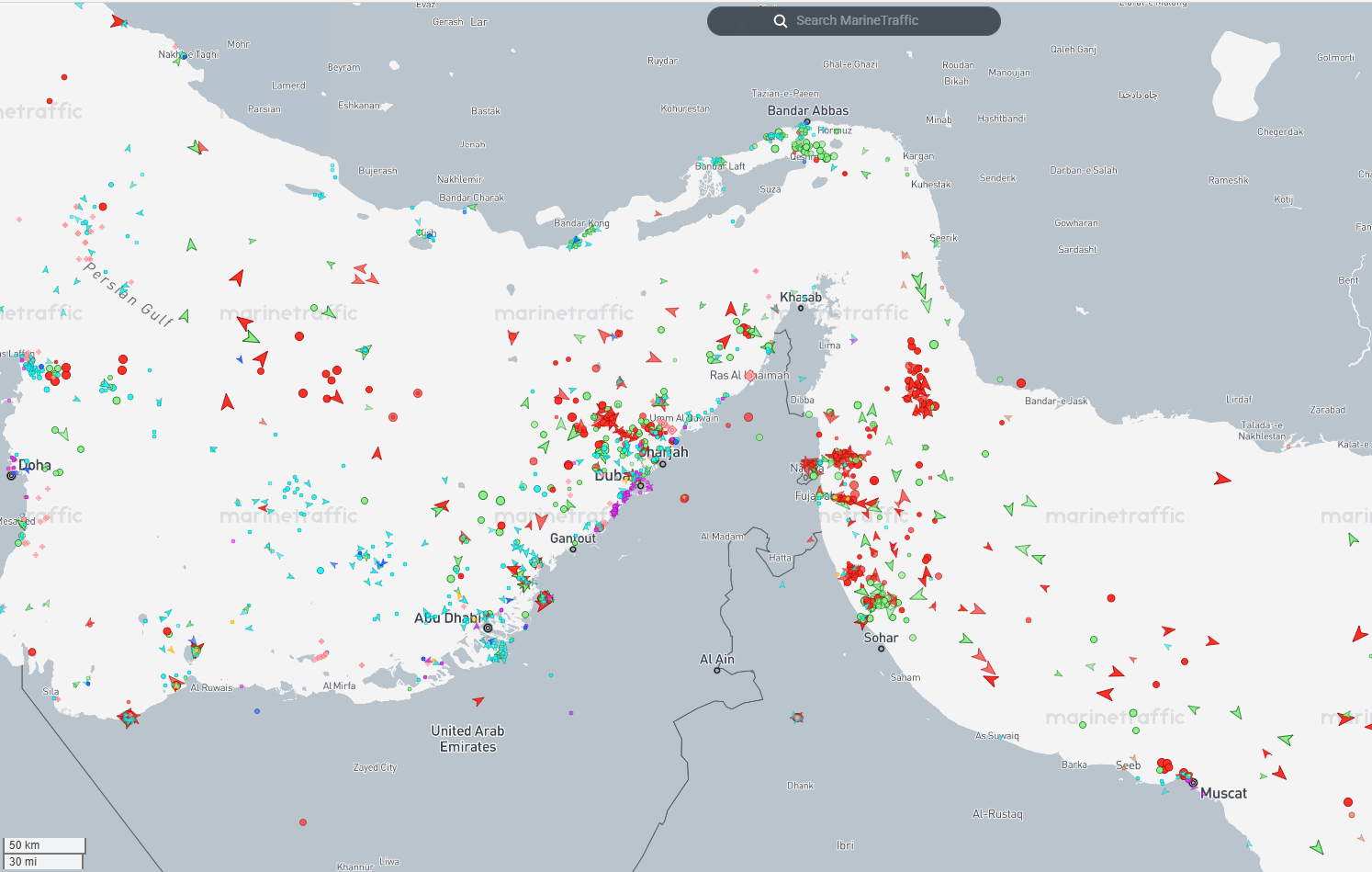This screenshot has width=1372, height=872.
Task: Click the Bastak town label
Action: (486, 111)
